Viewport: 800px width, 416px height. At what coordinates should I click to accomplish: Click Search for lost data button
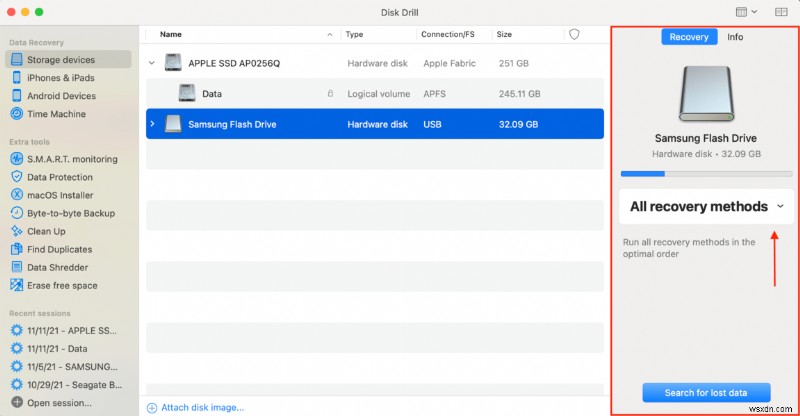tap(707, 392)
